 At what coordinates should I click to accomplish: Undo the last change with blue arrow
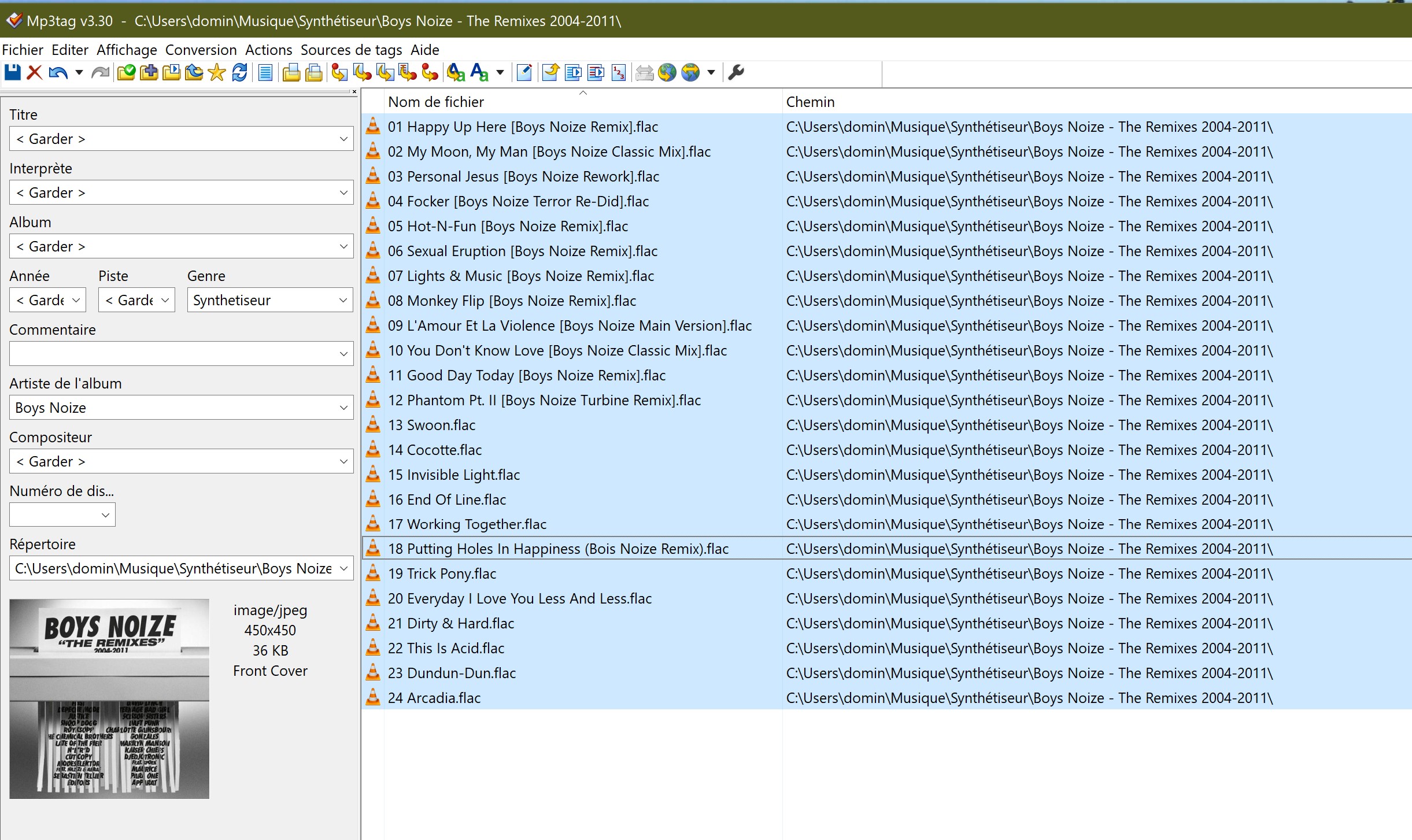click(x=58, y=72)
